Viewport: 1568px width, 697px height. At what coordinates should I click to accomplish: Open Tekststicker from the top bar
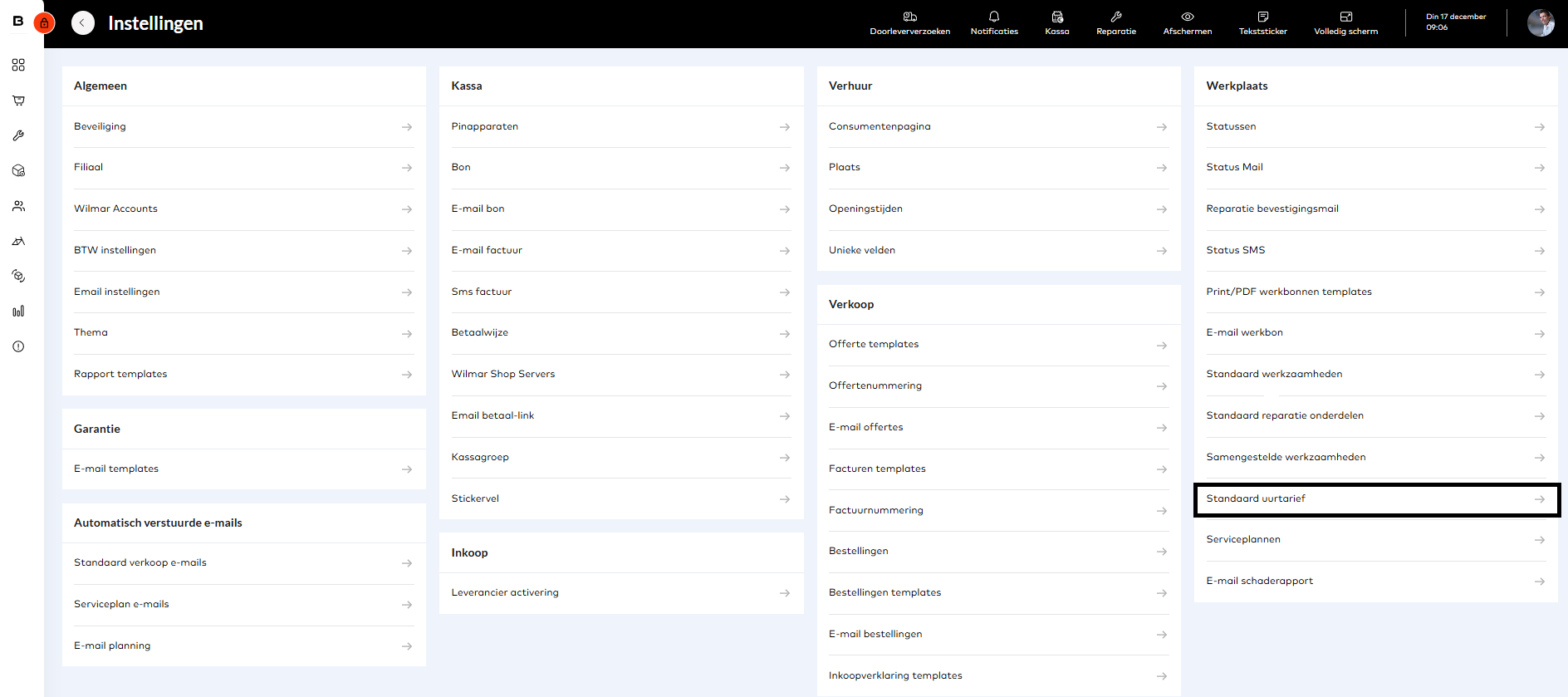1262,22
